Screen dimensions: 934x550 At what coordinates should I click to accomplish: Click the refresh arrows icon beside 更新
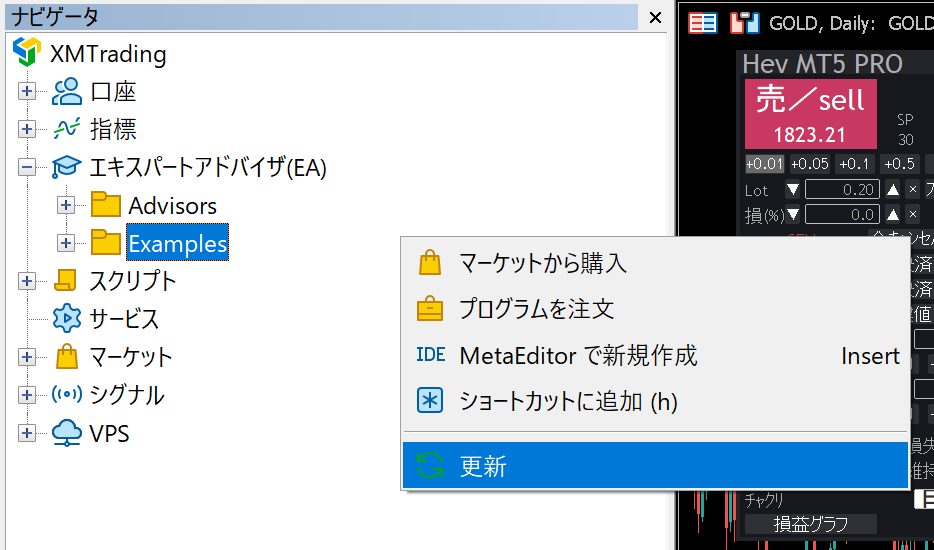click(430, 465)
